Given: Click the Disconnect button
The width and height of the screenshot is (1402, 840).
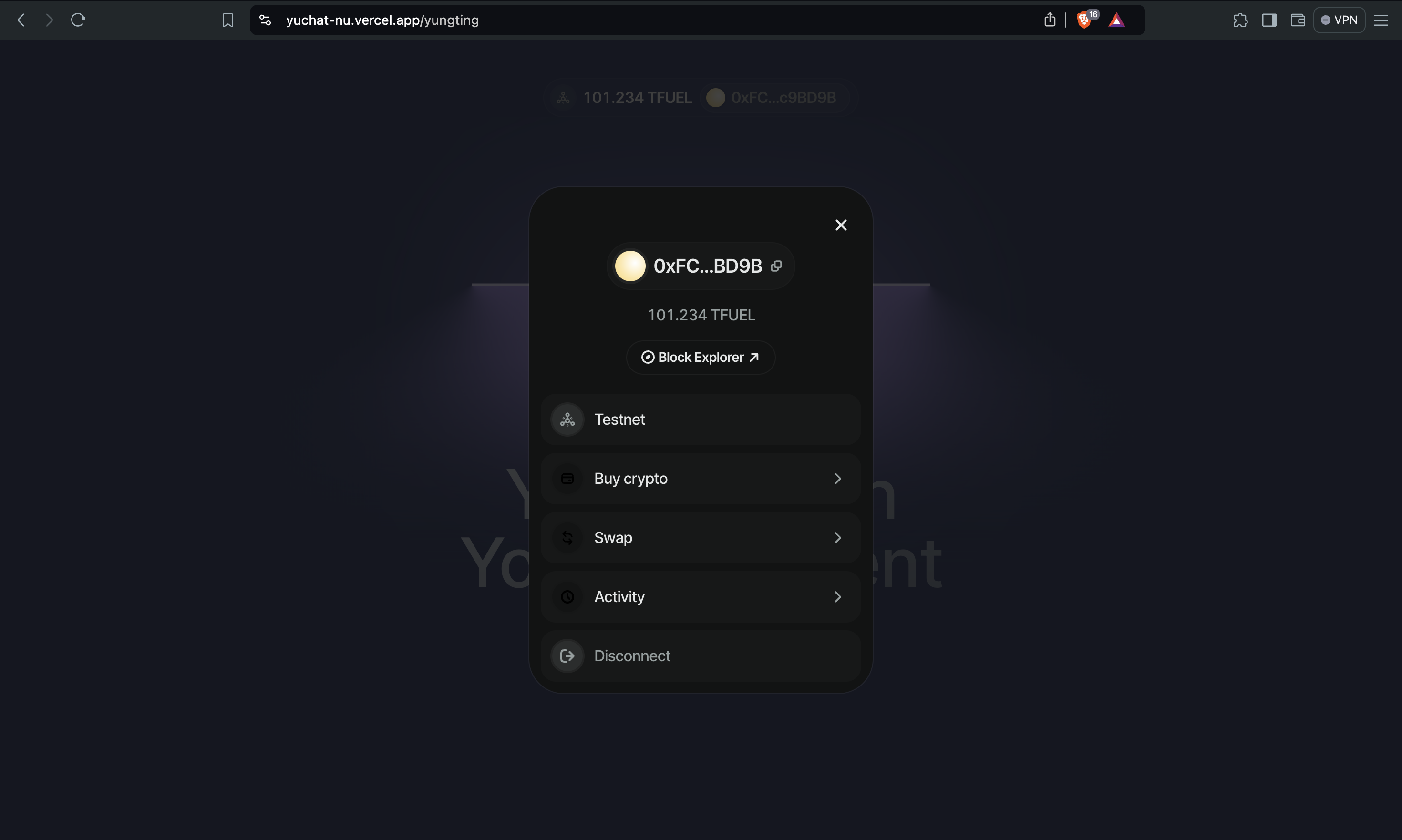Looking at the screenshot, I should tap(701, 656).
